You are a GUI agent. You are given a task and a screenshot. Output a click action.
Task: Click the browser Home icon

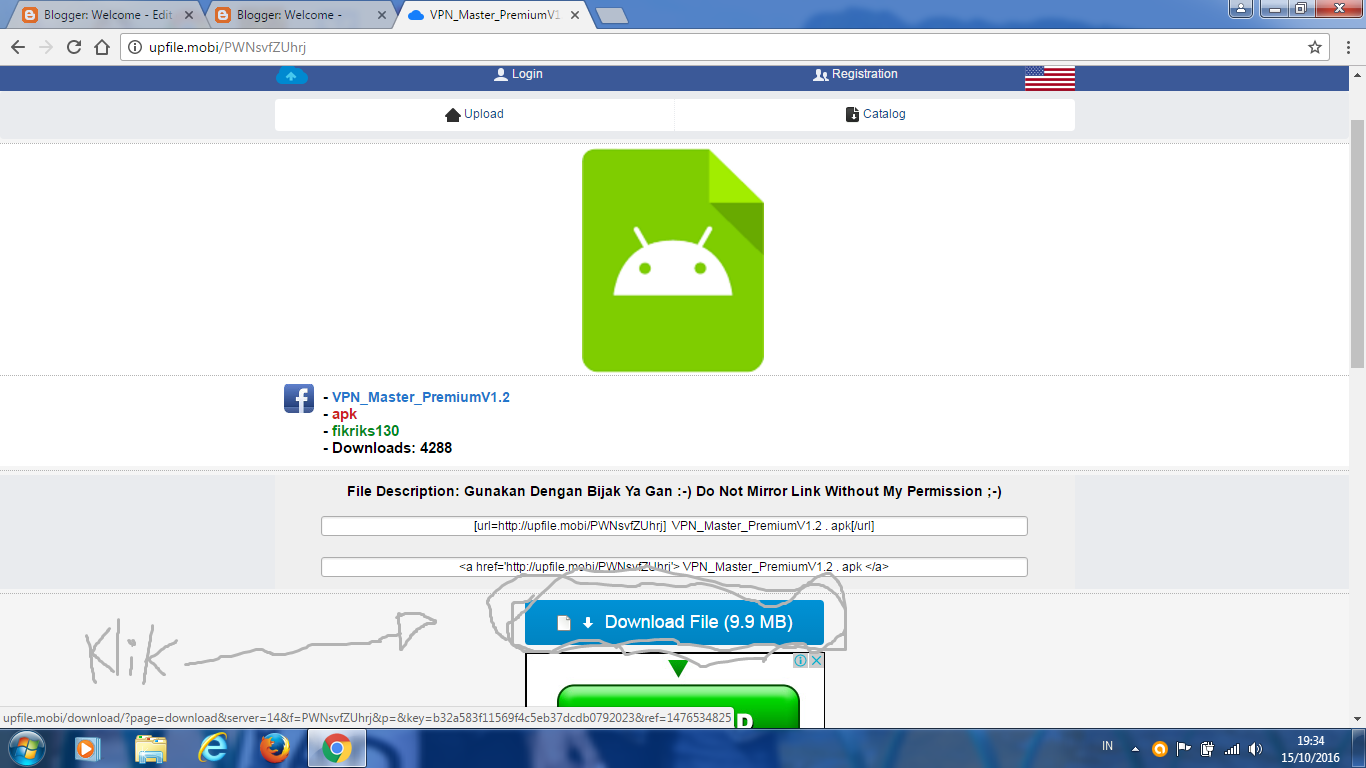point(101,47)
